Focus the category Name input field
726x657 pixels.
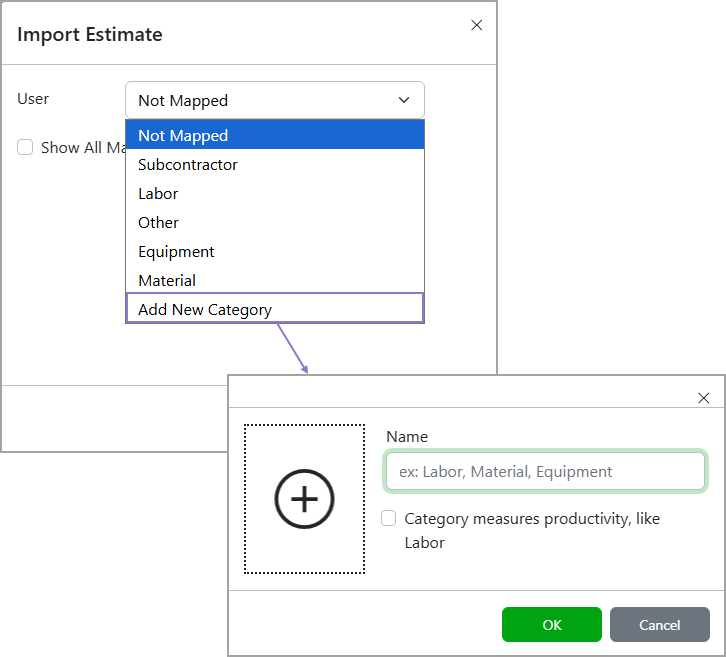tap(545, 471)
